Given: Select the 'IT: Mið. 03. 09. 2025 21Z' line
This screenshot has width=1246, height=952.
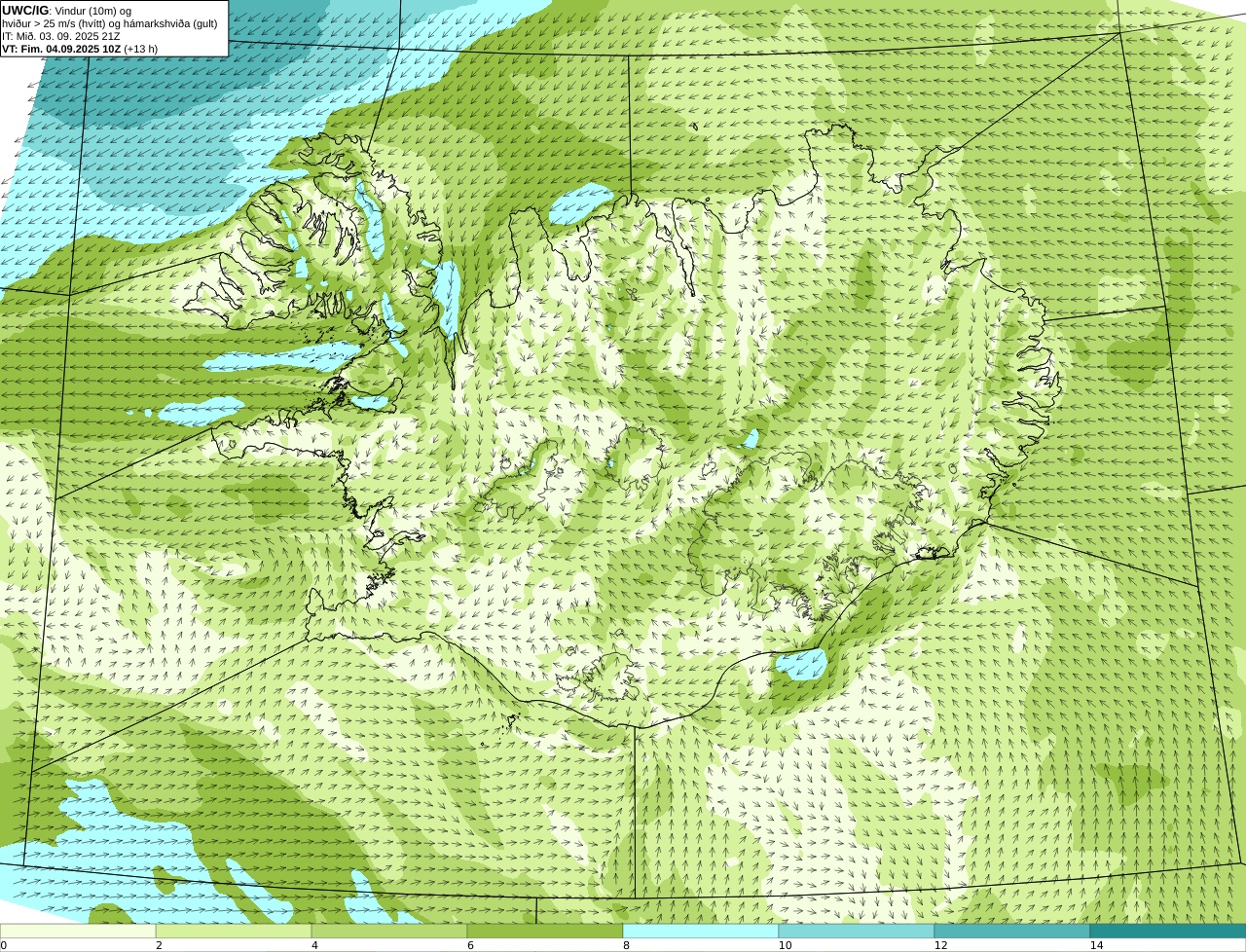Looking at the screenshot, I should tap(61, 36).
